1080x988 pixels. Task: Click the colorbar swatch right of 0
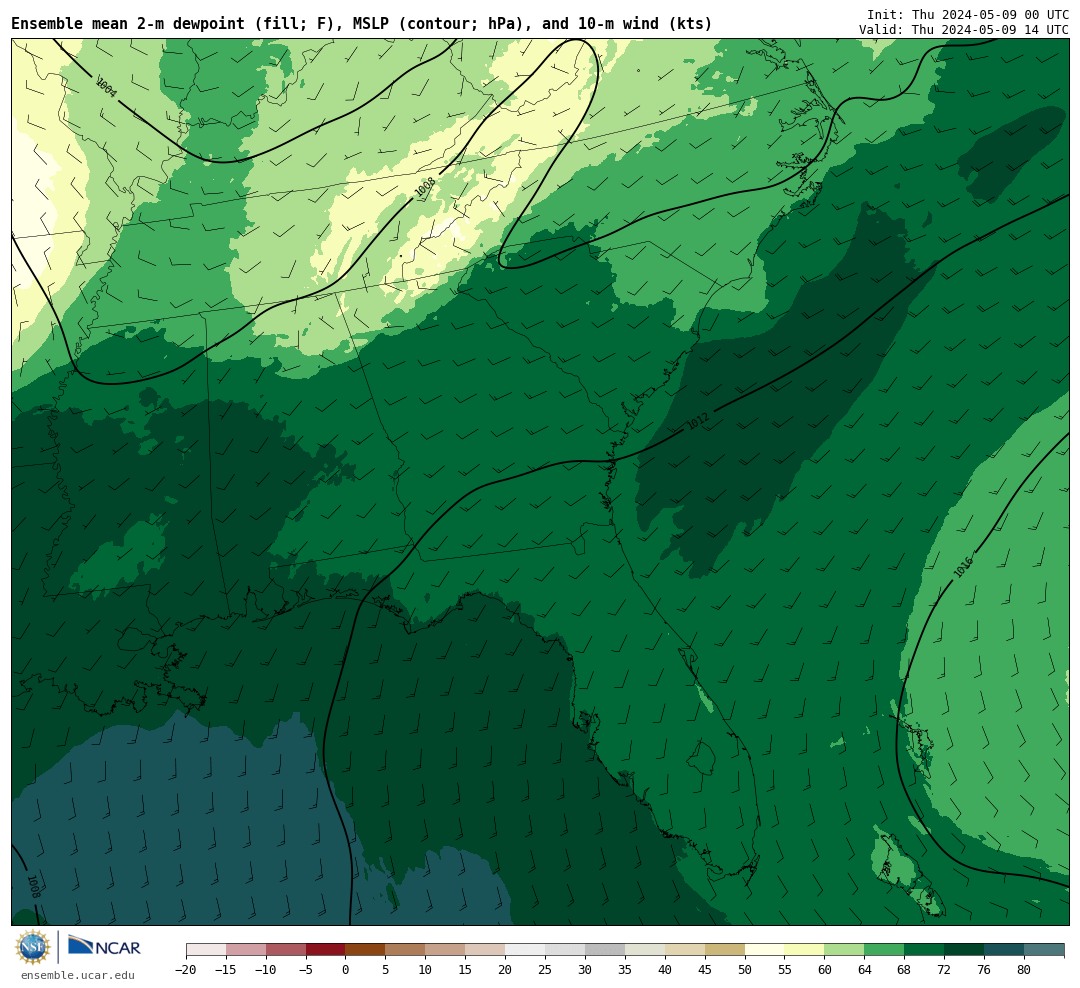click(x=365, y=950)
